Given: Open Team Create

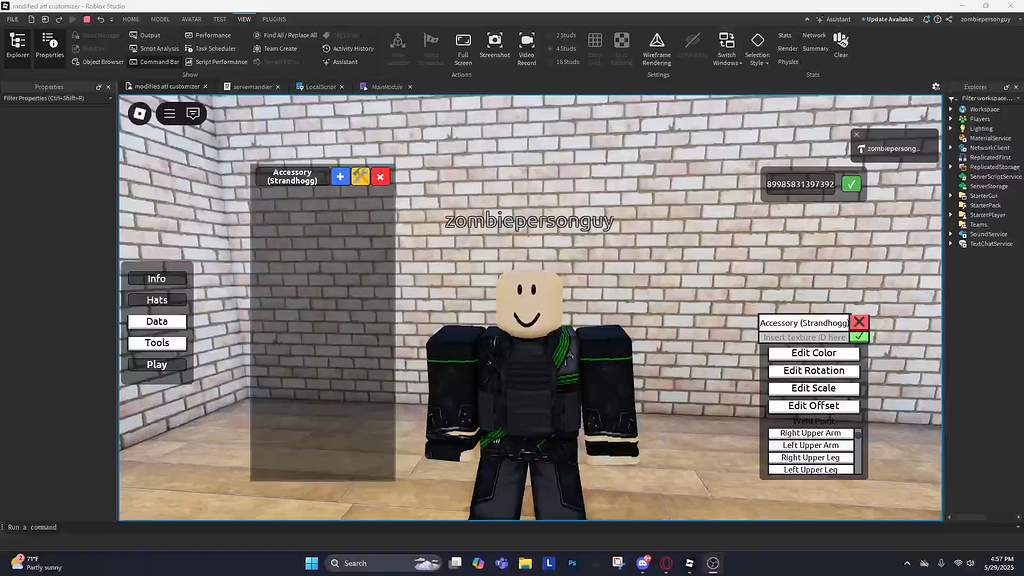Looking at the screenshot, I should click(276, 48).
